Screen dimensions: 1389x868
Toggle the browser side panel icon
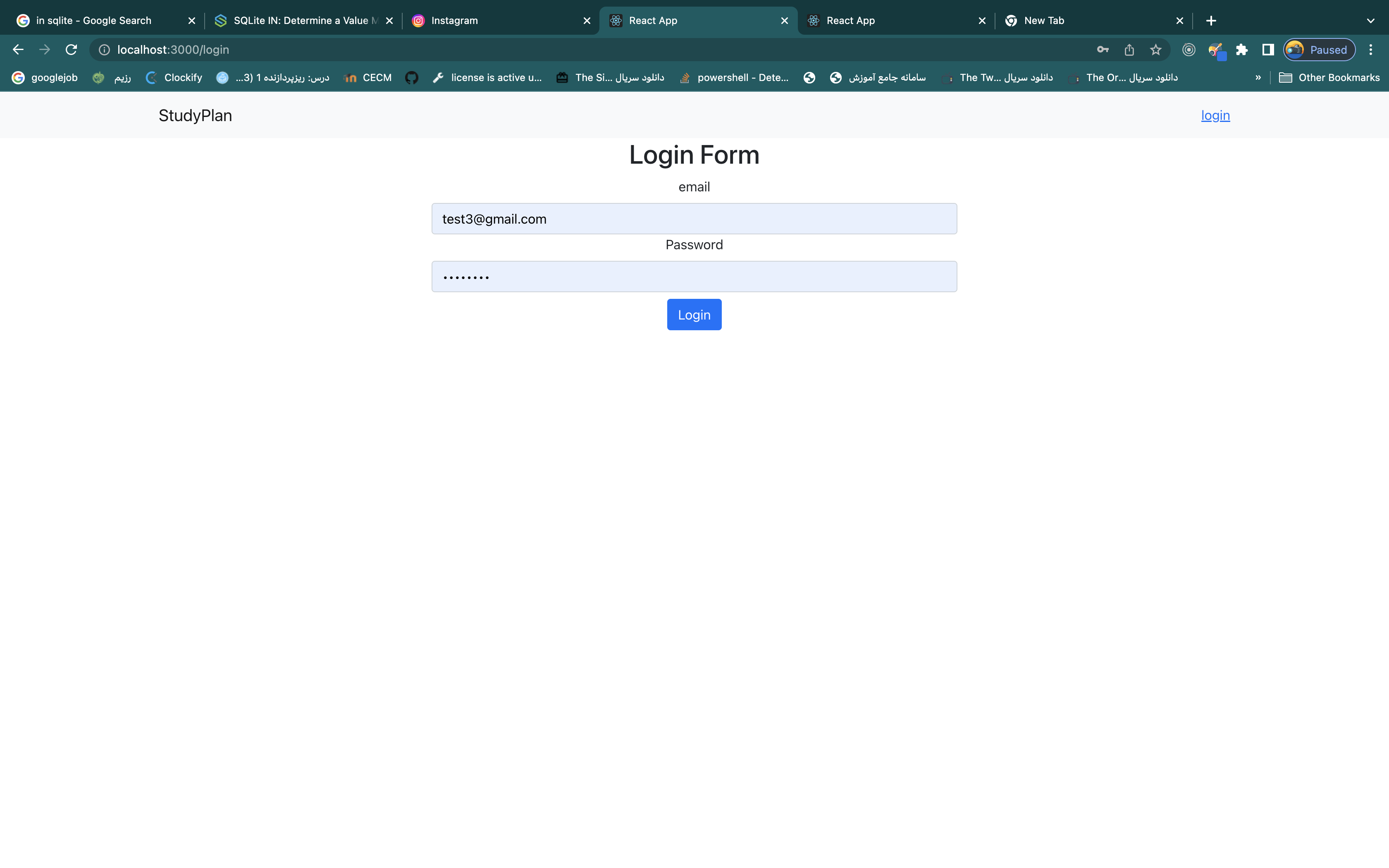[1268, 50]
